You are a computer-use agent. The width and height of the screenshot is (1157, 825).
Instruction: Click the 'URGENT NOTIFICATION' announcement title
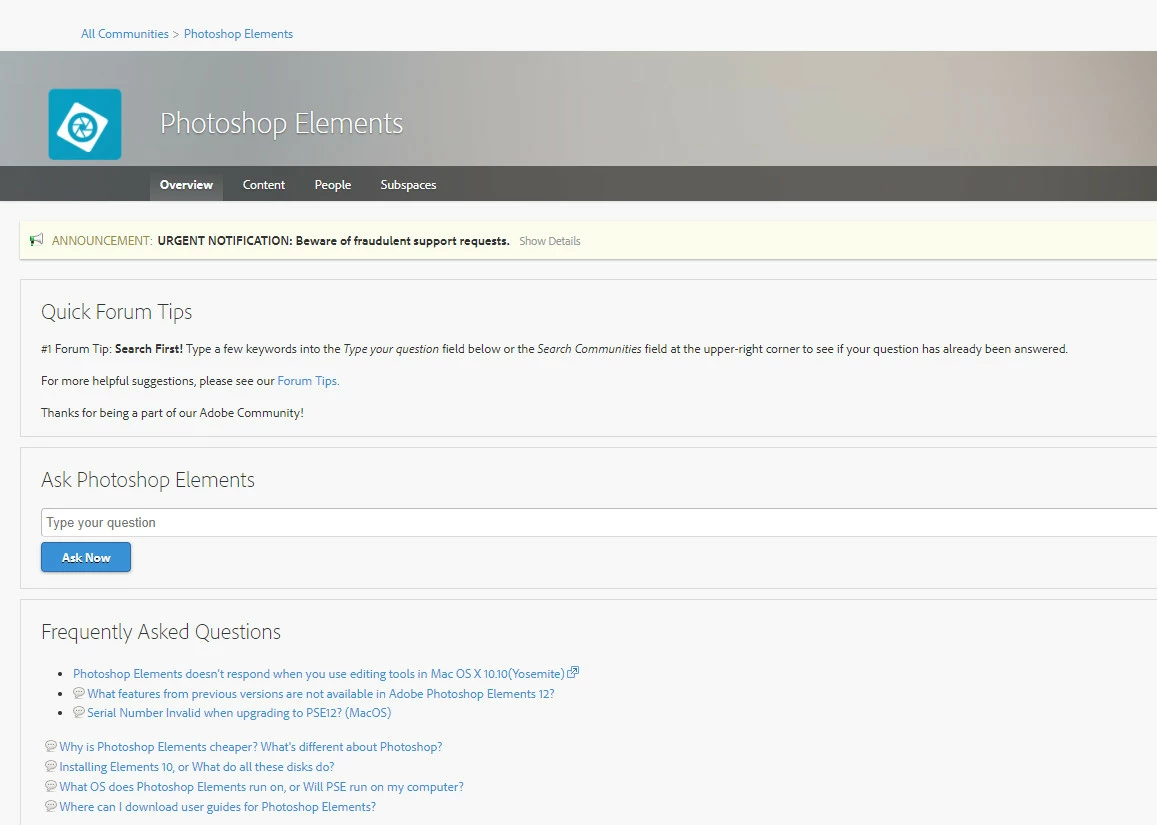[x=334, y=241]
